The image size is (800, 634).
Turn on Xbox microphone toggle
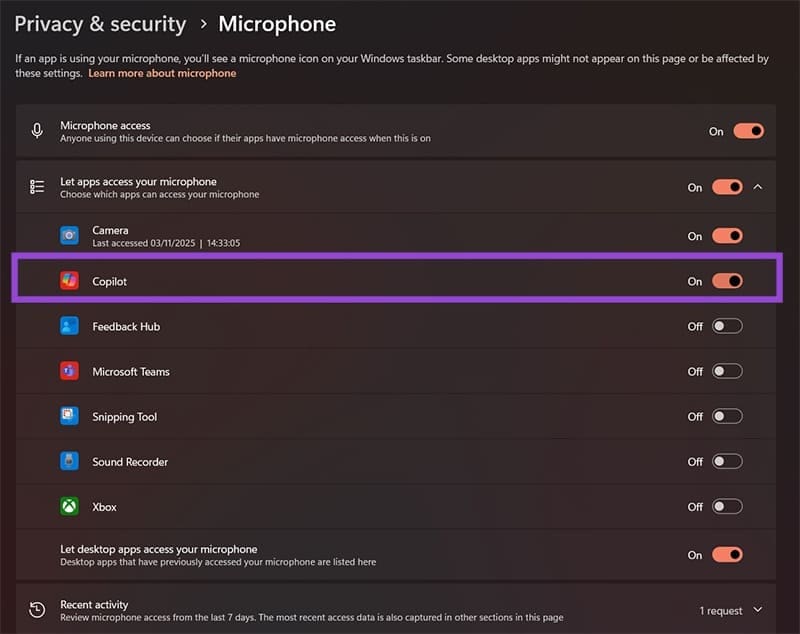tap(727, 507)
